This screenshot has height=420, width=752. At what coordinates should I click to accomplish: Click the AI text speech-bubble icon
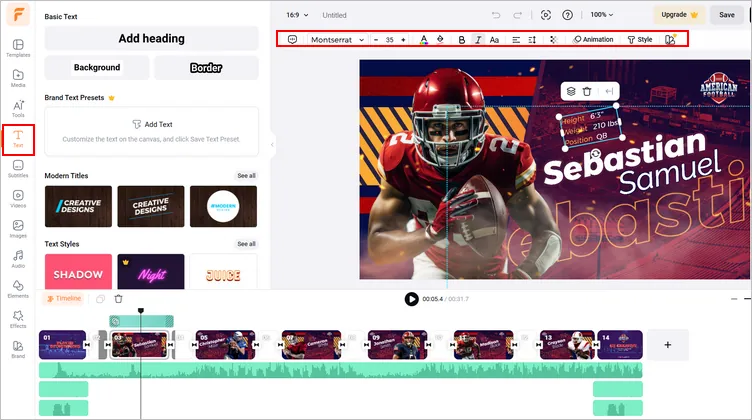pos(293,39)
